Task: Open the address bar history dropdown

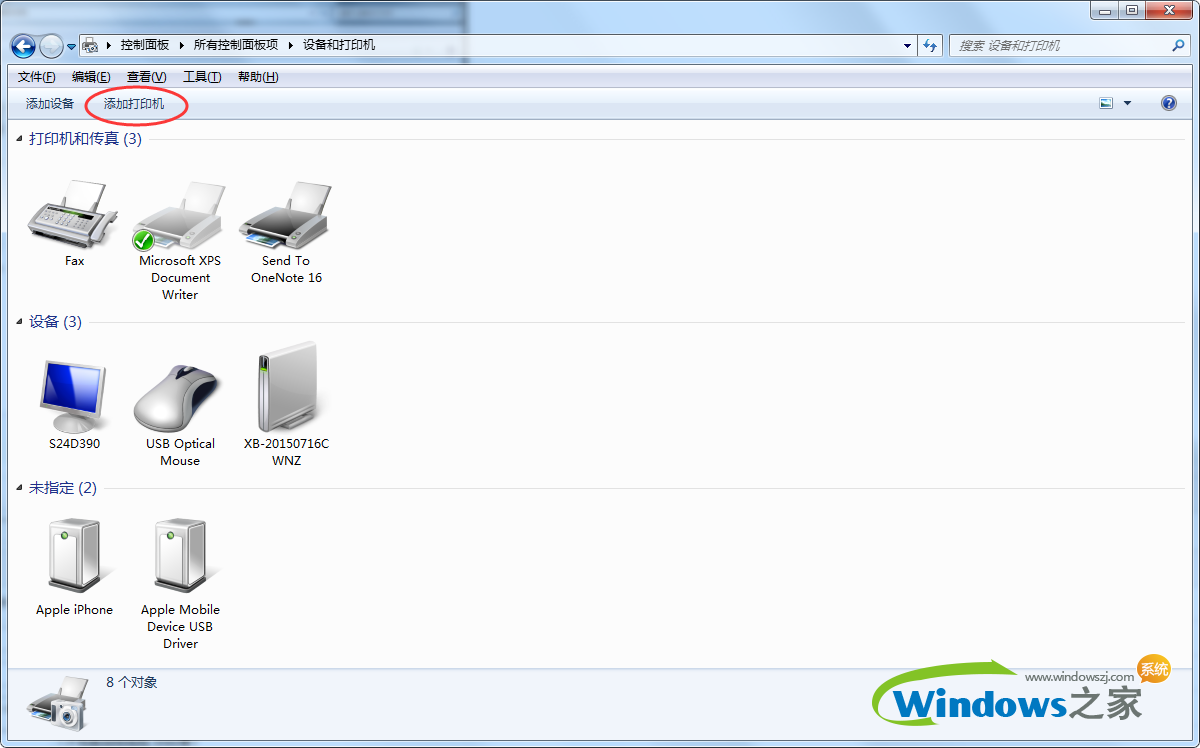Action: pyautogui.click(x=907, y=46)
